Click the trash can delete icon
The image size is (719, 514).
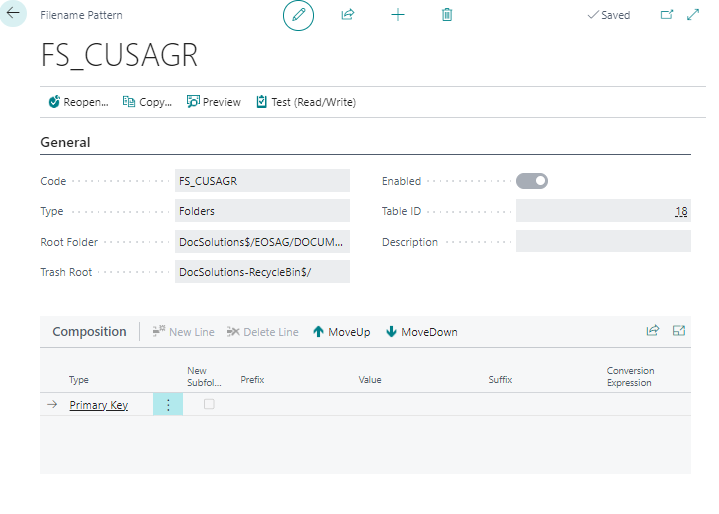pos(447,15)
